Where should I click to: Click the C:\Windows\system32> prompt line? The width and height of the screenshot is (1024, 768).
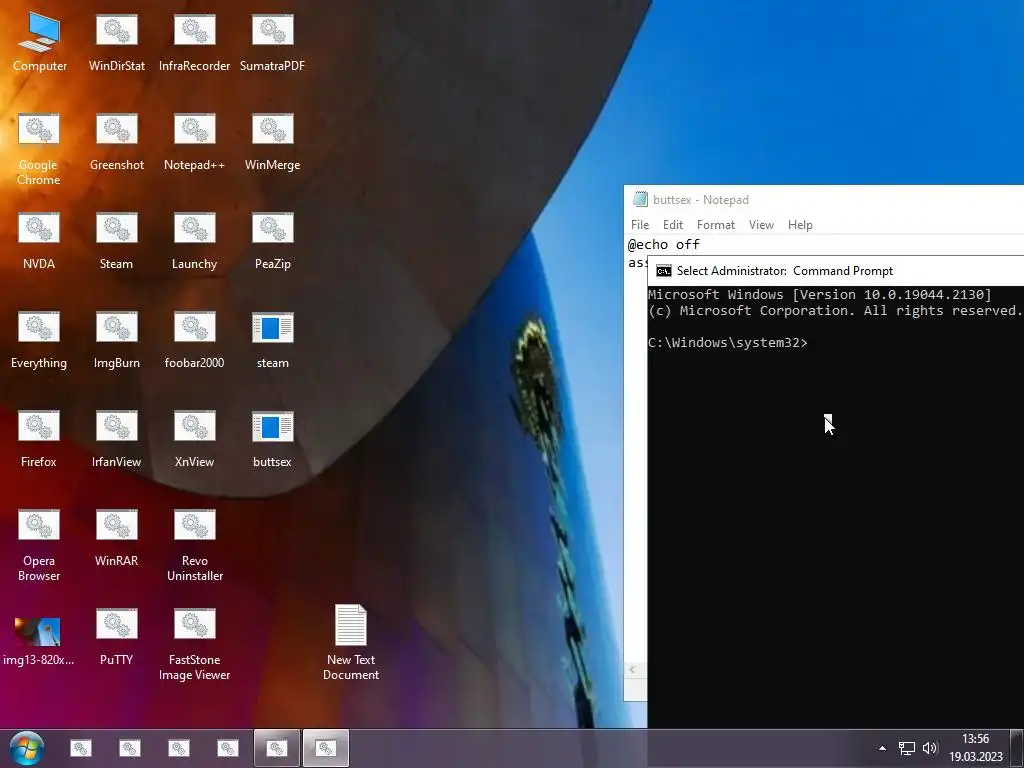pyautogui.click(x=728, y=343)
